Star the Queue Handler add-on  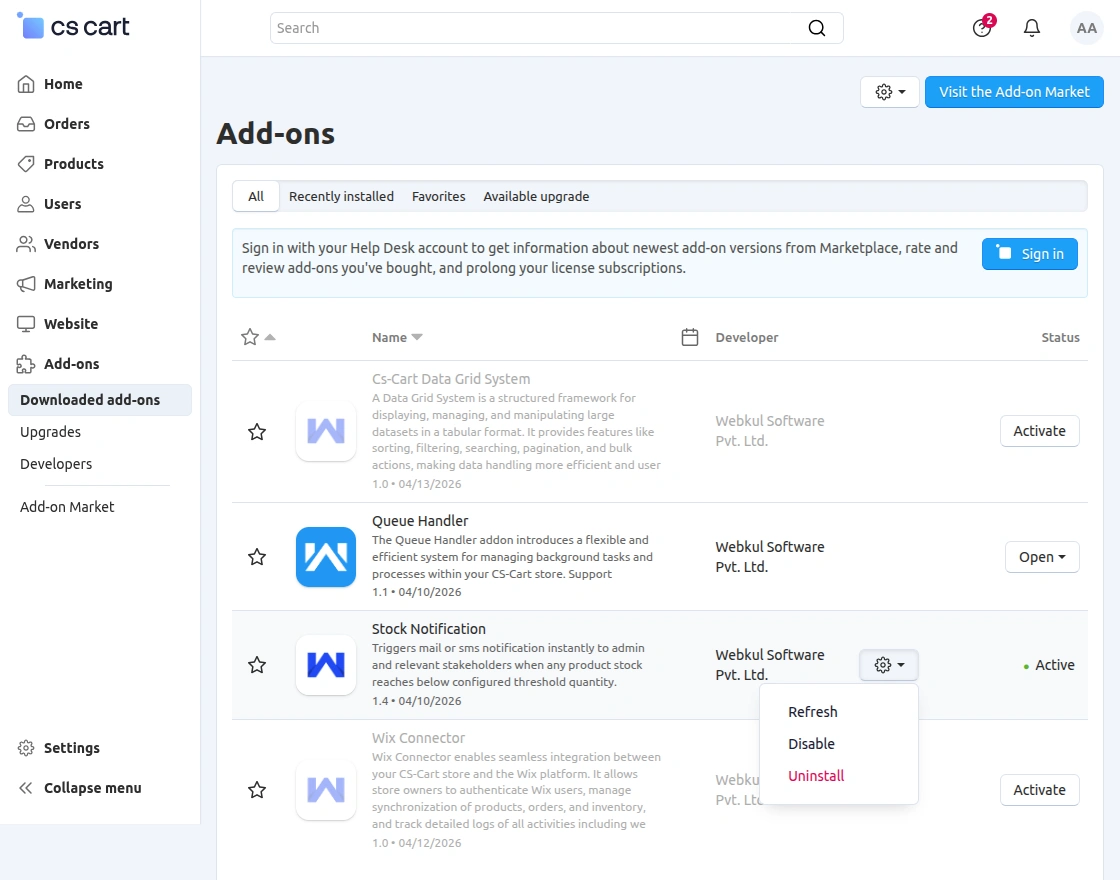[x=257, y=557]
